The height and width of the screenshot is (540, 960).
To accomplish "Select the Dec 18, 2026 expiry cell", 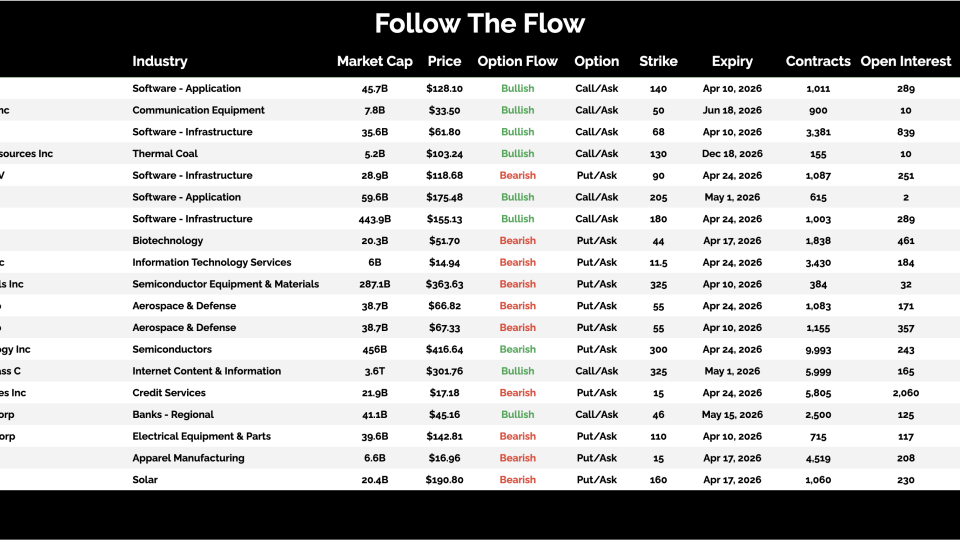I will click(732, 154).
